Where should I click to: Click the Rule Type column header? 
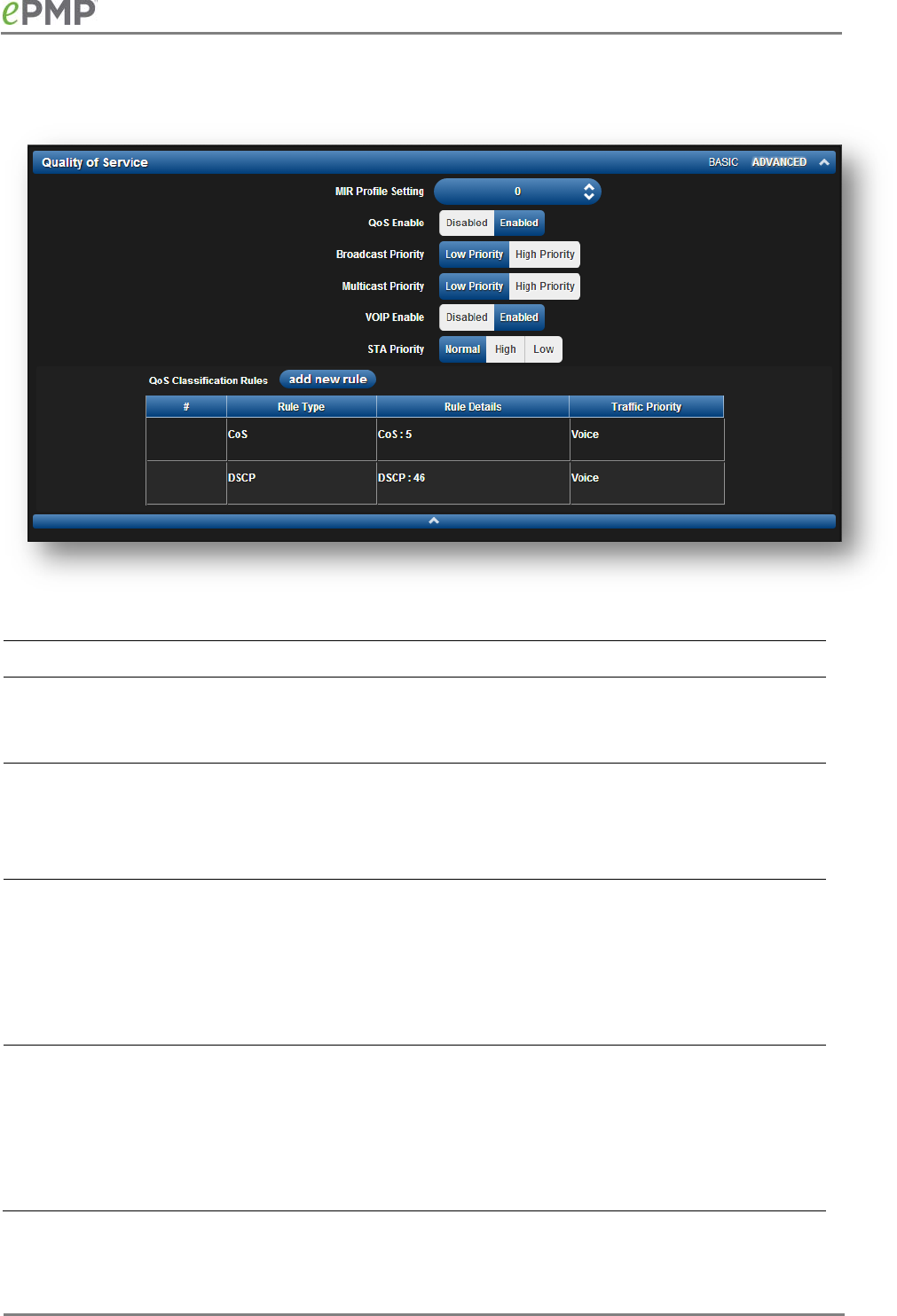[x=302, y=407]
